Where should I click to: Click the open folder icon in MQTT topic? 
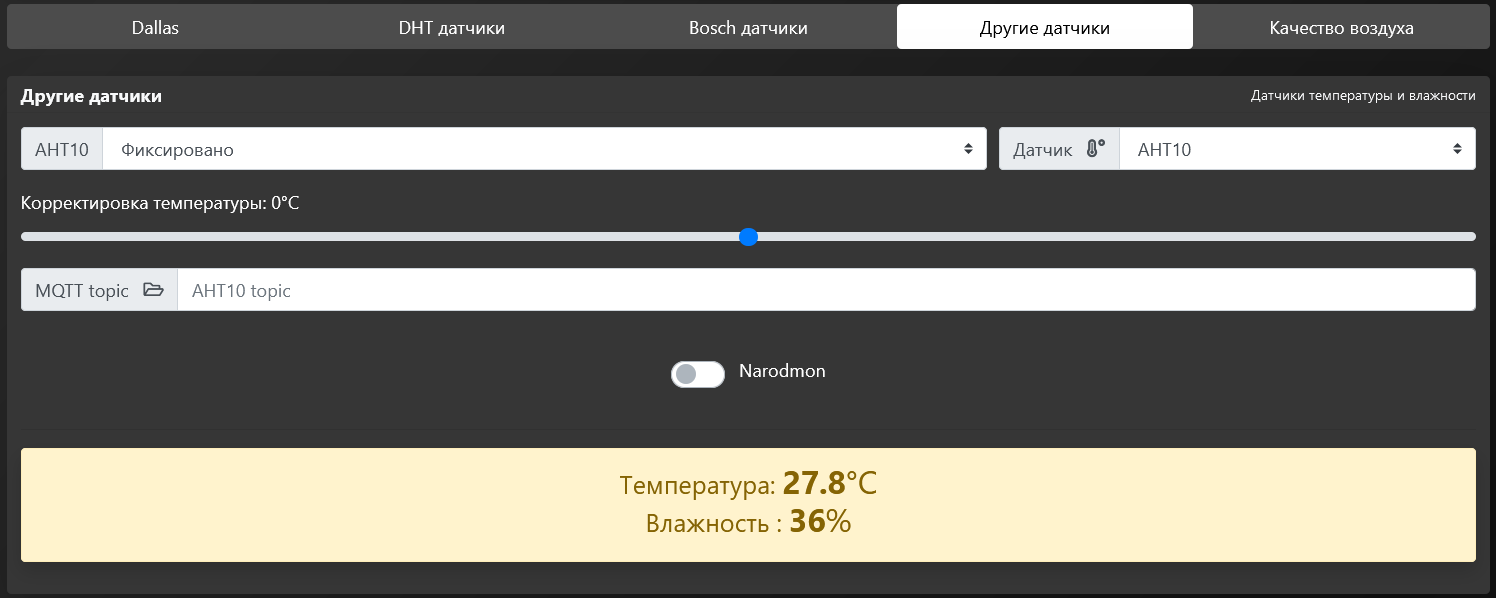point(153,290)
